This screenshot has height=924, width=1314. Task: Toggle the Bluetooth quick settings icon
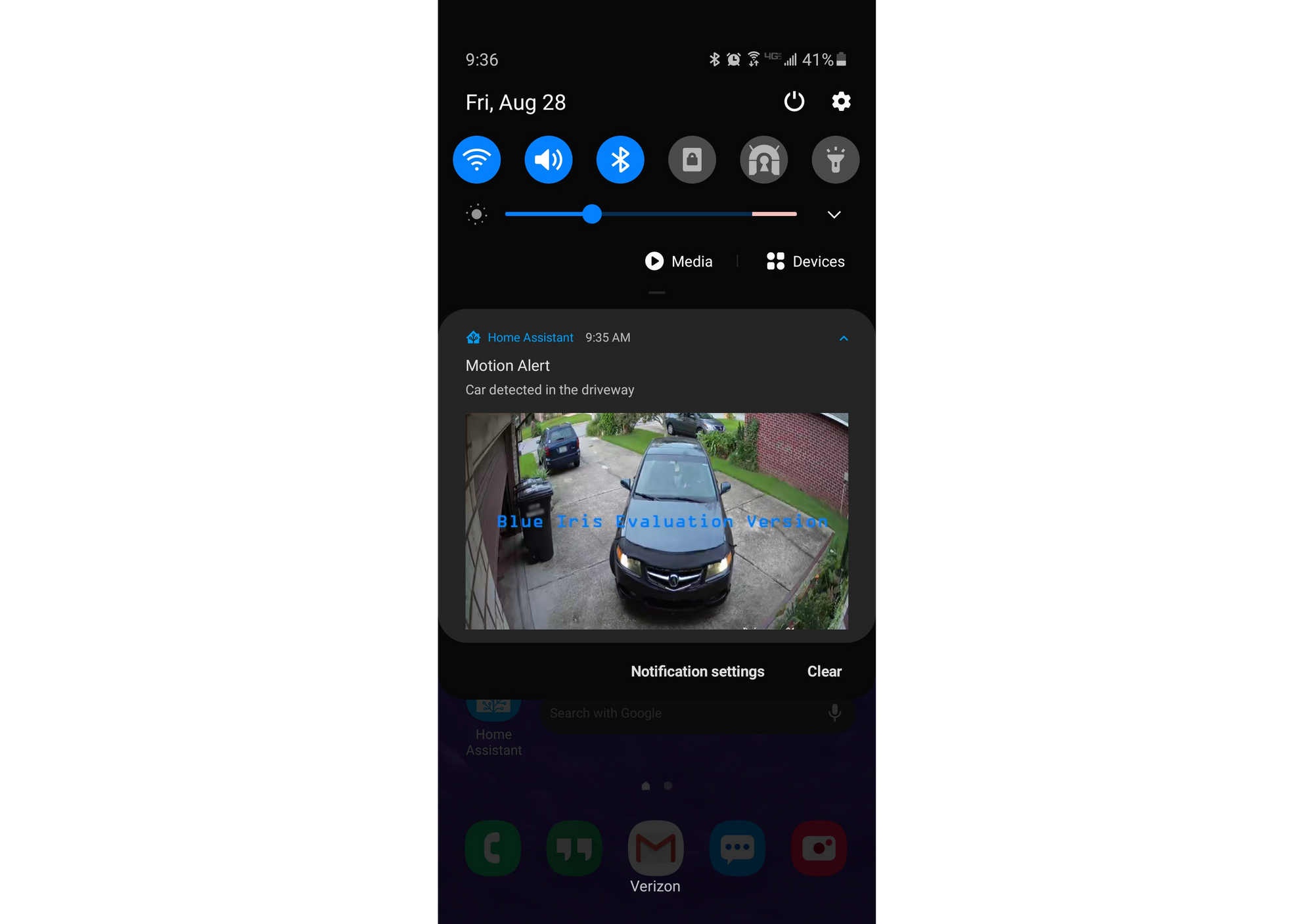(x=620, y=159)
